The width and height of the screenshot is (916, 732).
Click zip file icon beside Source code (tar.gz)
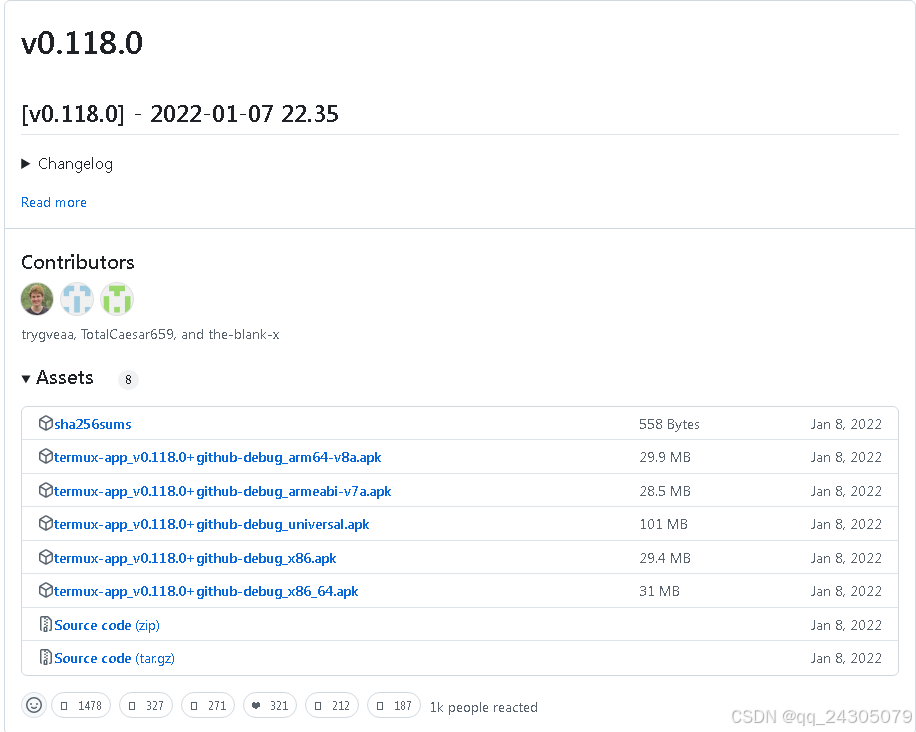(46, 657)
